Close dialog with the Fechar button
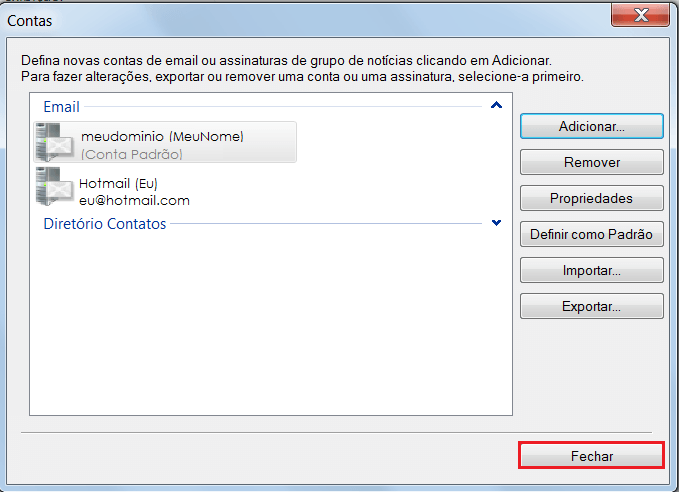 pyautogui.click(x=591, y=456)
